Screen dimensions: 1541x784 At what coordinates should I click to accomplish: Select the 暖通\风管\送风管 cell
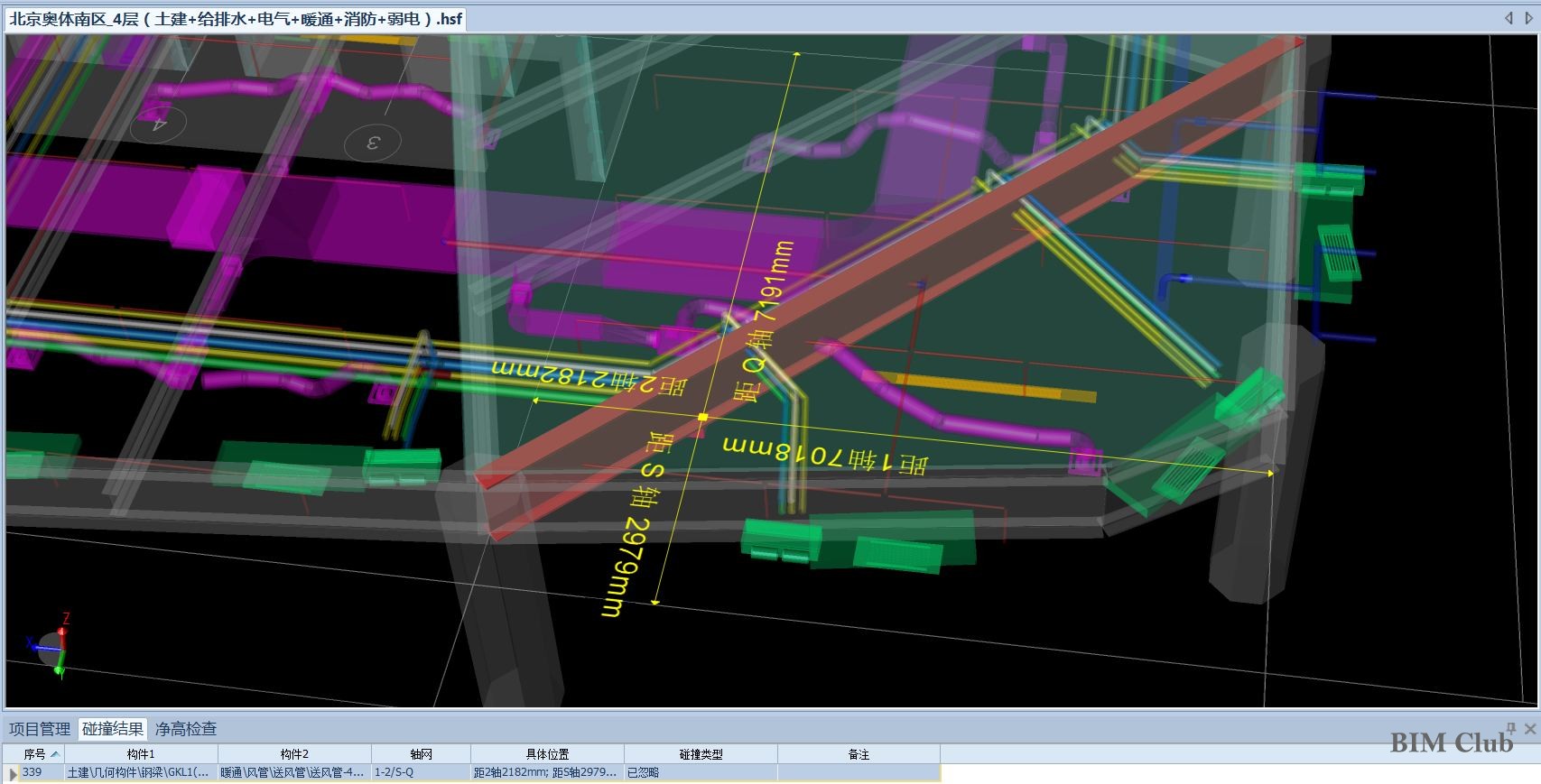(x=294, y=772)
